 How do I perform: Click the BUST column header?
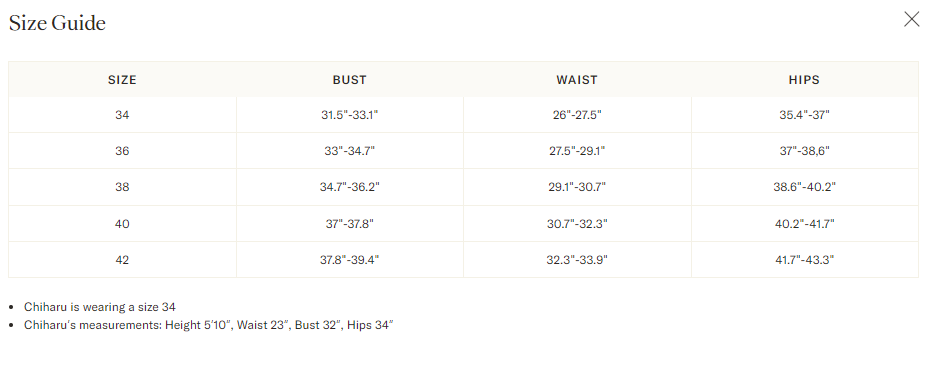(x=349, y=80)
